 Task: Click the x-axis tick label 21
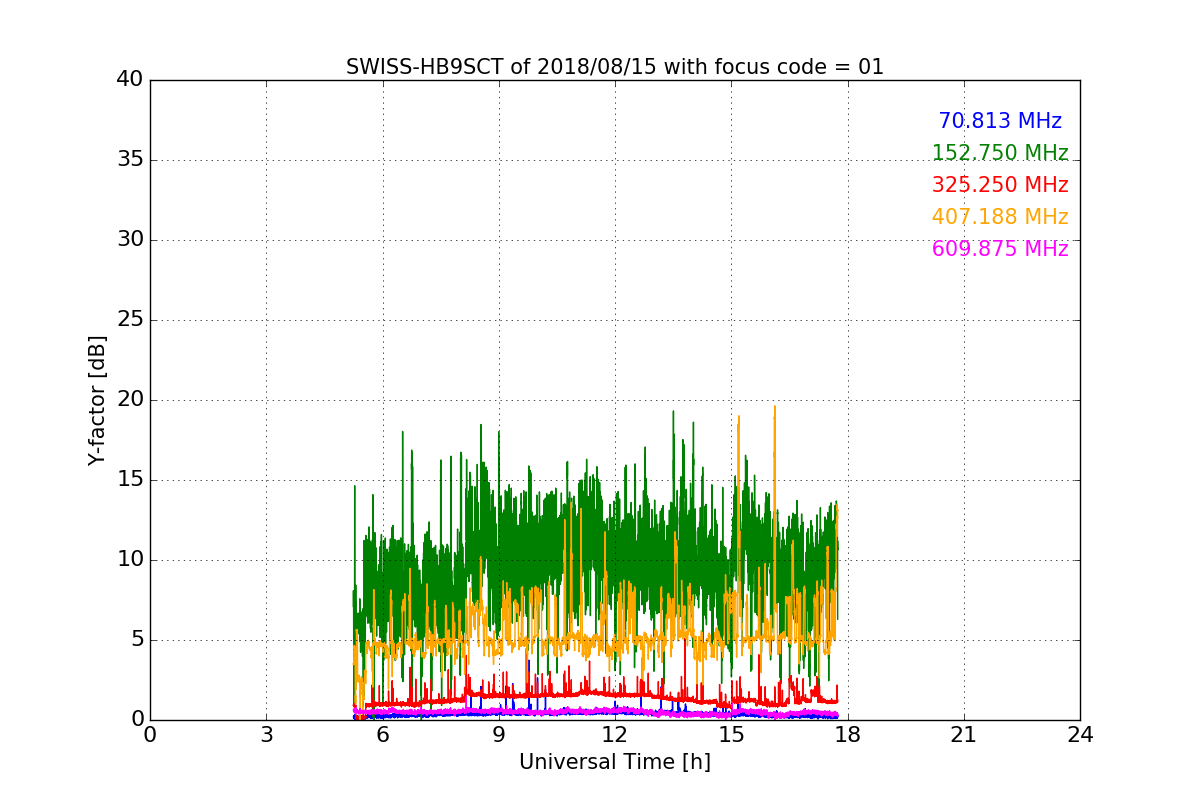point(964,735)
